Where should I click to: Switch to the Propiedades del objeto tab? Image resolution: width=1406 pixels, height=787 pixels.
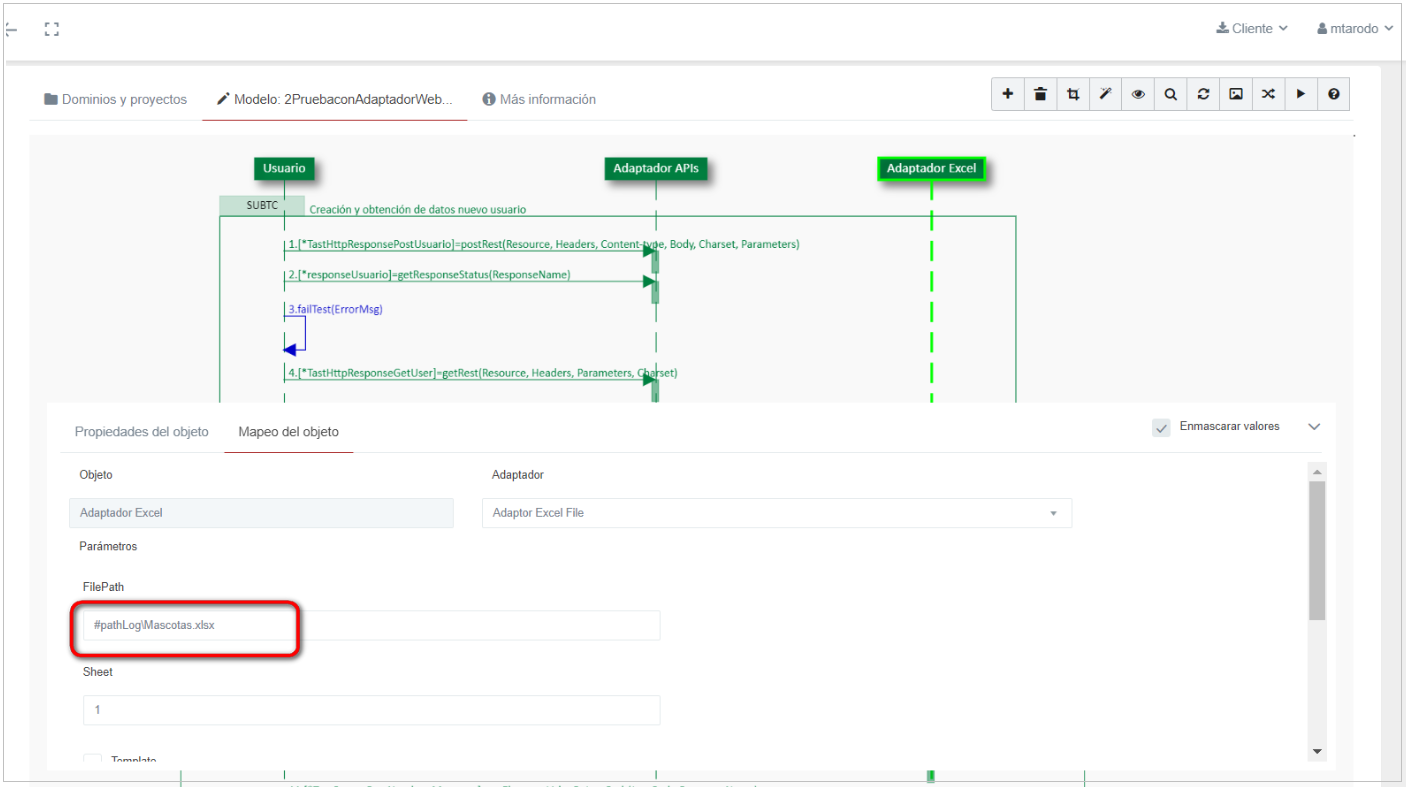(x=141, y=431)
